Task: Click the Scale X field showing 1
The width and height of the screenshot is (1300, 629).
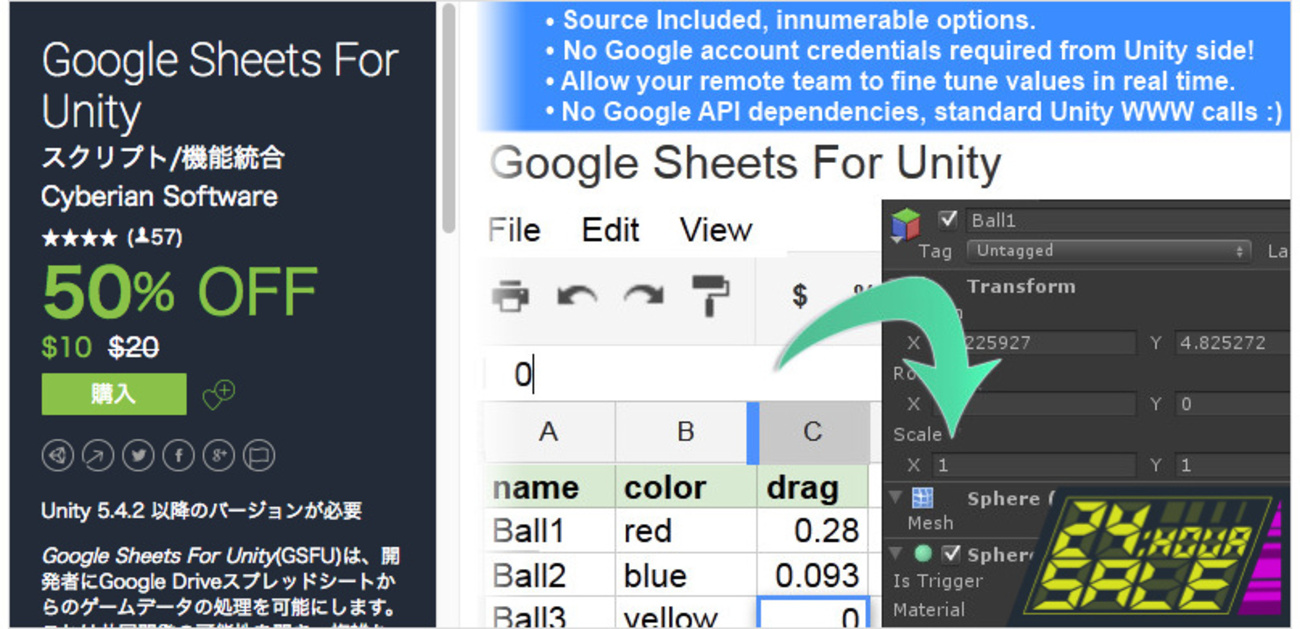Action: pyautogui.click(x=1033, y=465)
